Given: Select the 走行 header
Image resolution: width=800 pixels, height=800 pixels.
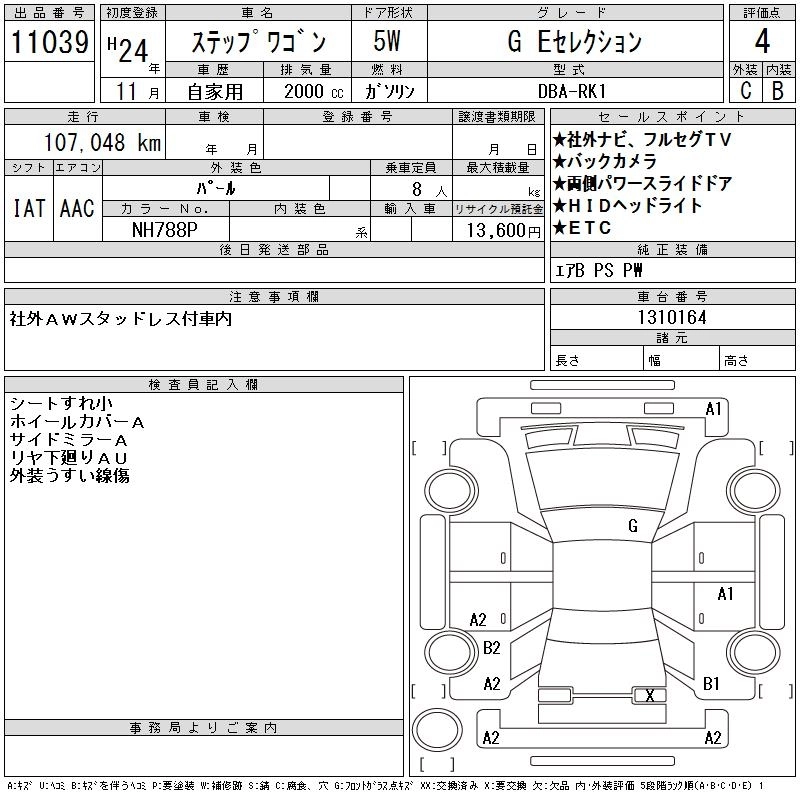Looking at the screenshot, I should 84,117.
